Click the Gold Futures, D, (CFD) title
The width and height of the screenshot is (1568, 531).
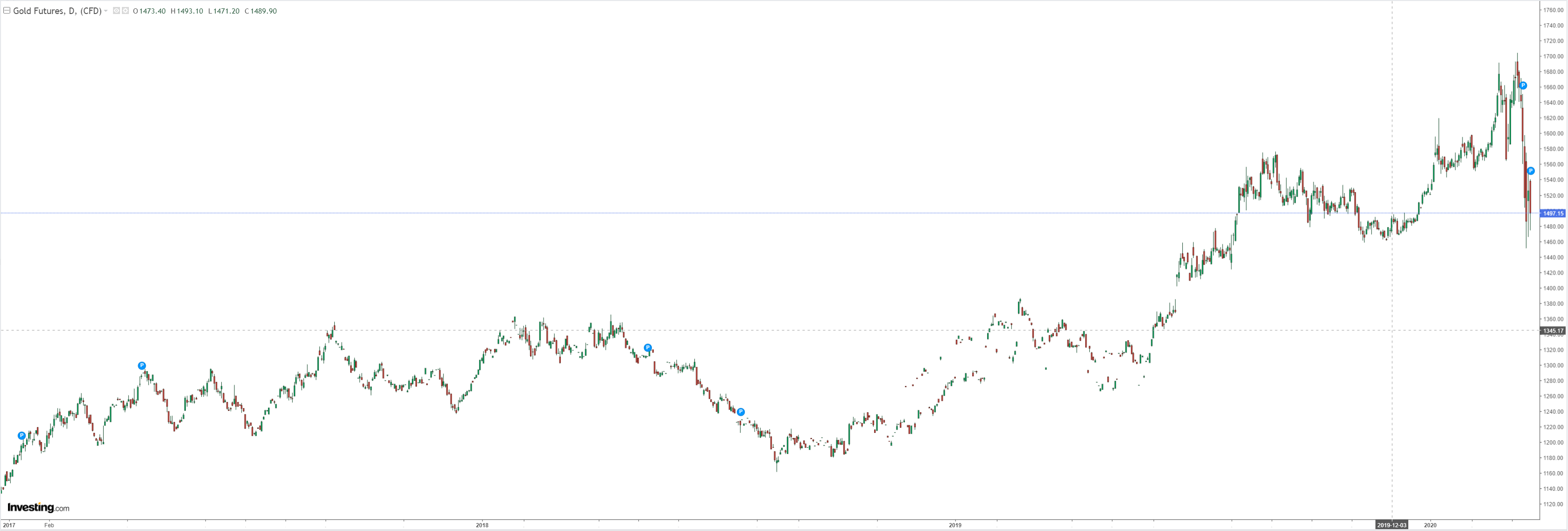pos(57,11)
